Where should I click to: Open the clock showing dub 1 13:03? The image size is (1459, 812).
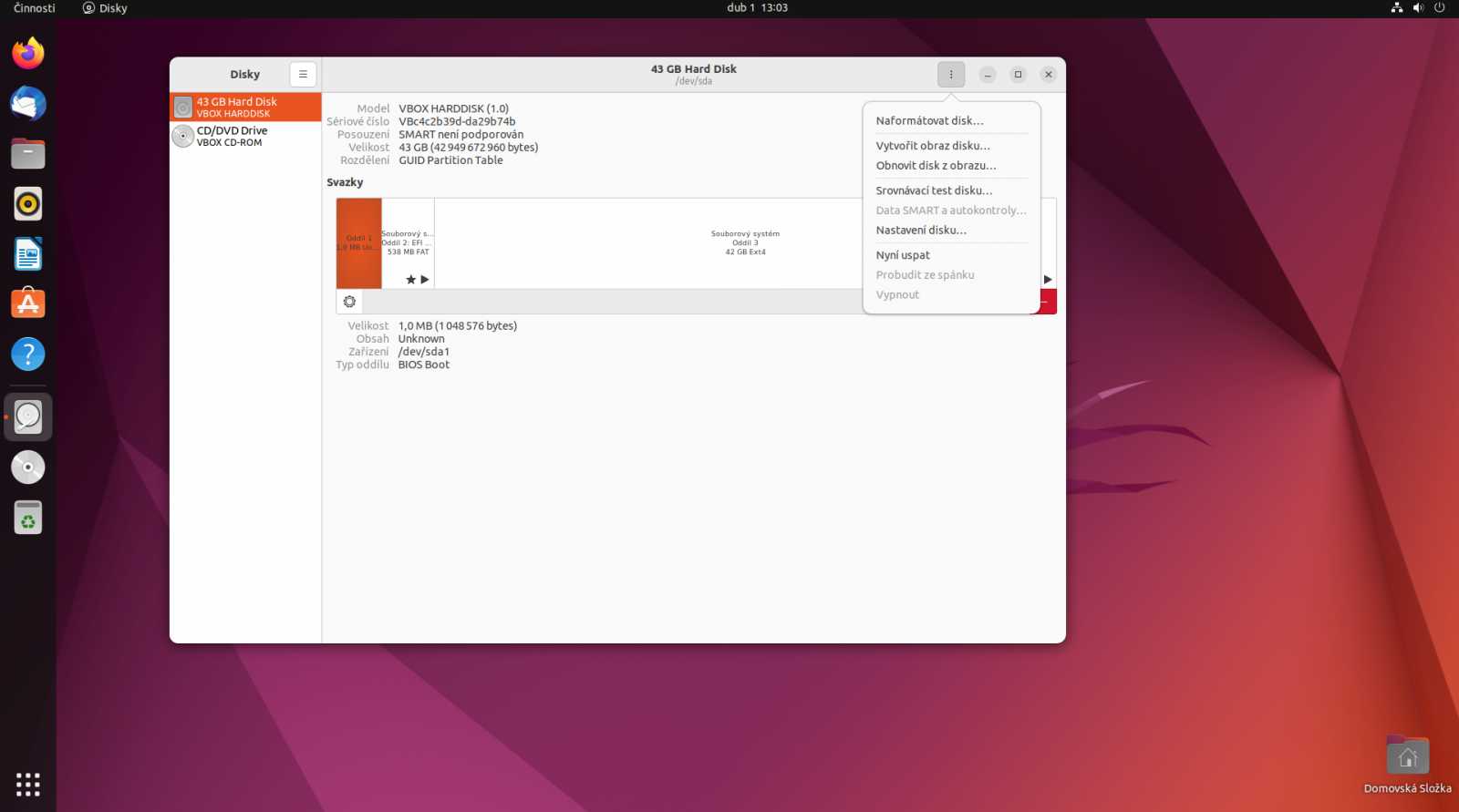(x=757, y=7)
